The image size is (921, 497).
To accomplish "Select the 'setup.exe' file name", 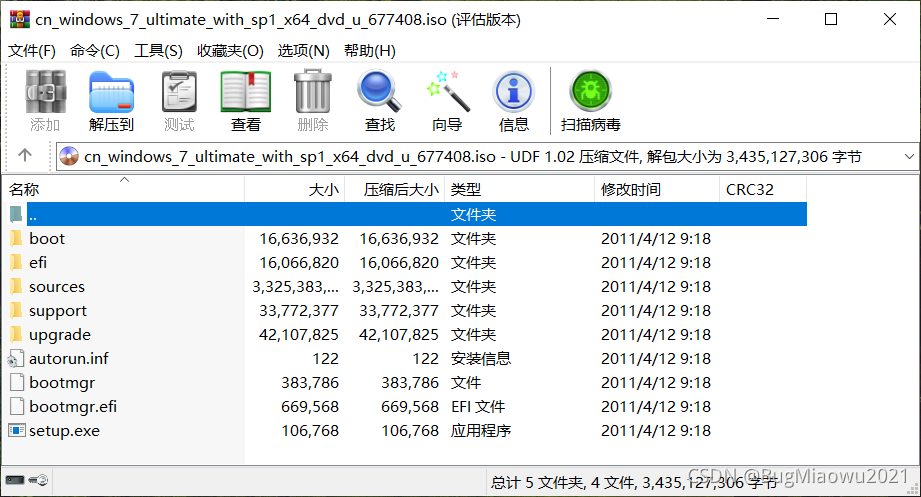I will click(x=65, y=431).
